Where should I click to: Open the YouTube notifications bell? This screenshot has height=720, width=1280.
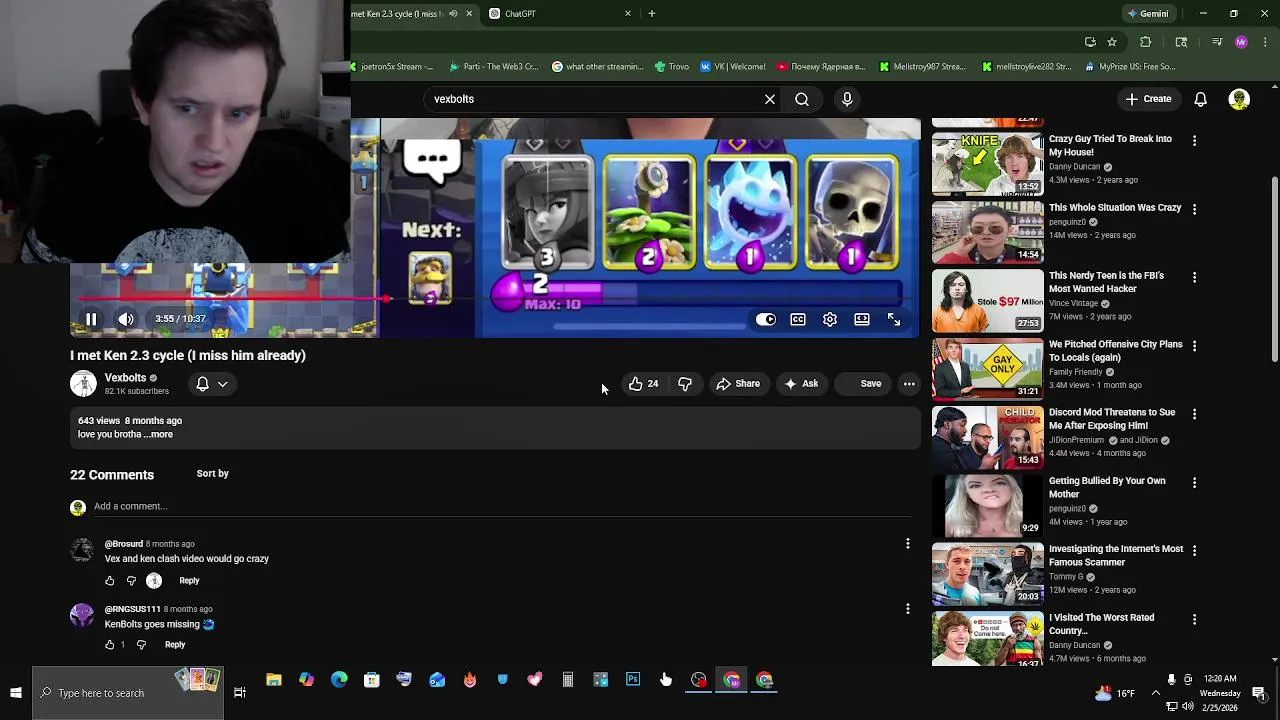click(1200, 99)
